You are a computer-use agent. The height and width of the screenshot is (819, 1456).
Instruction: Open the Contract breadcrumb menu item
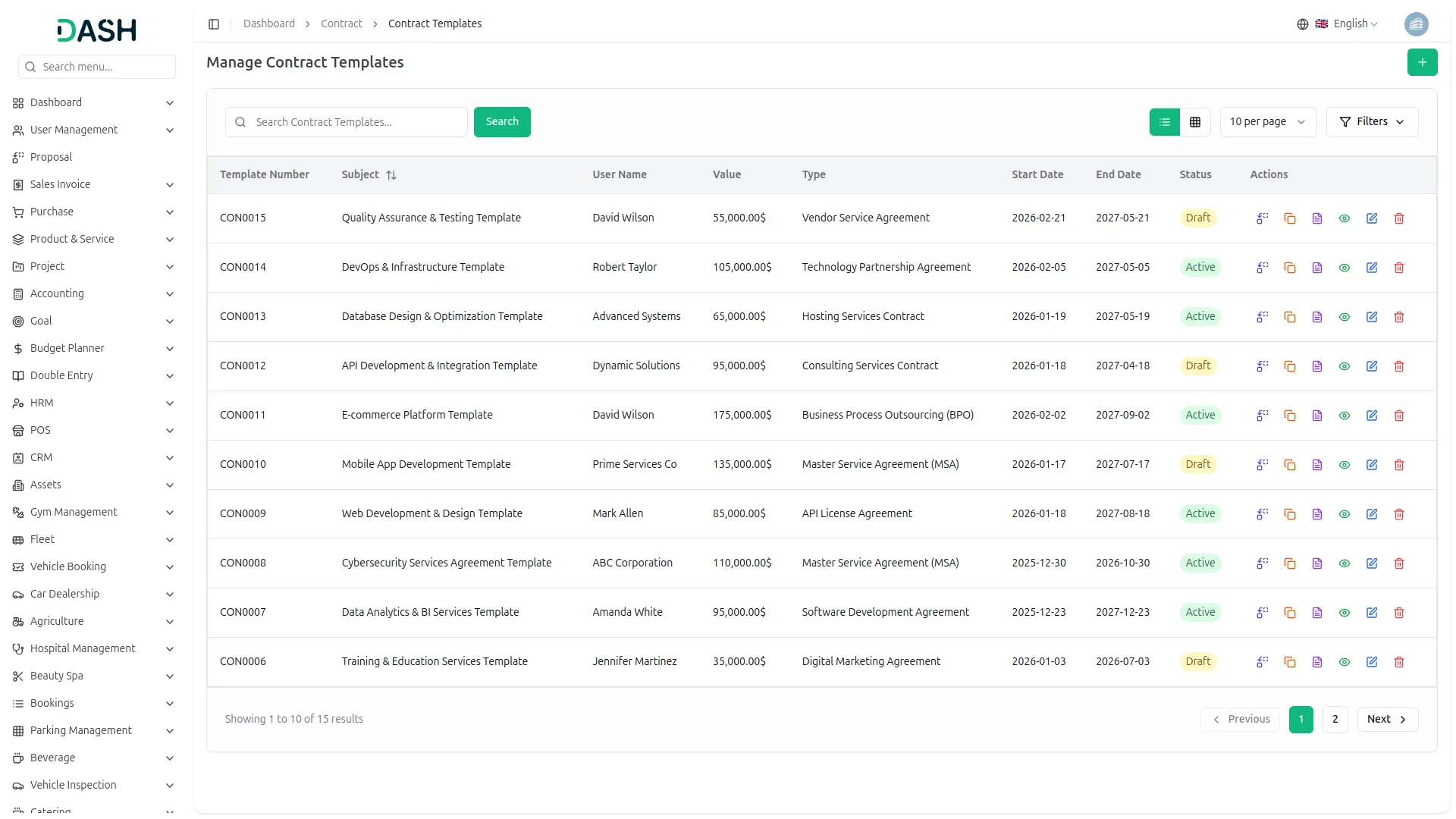(341, 24)
